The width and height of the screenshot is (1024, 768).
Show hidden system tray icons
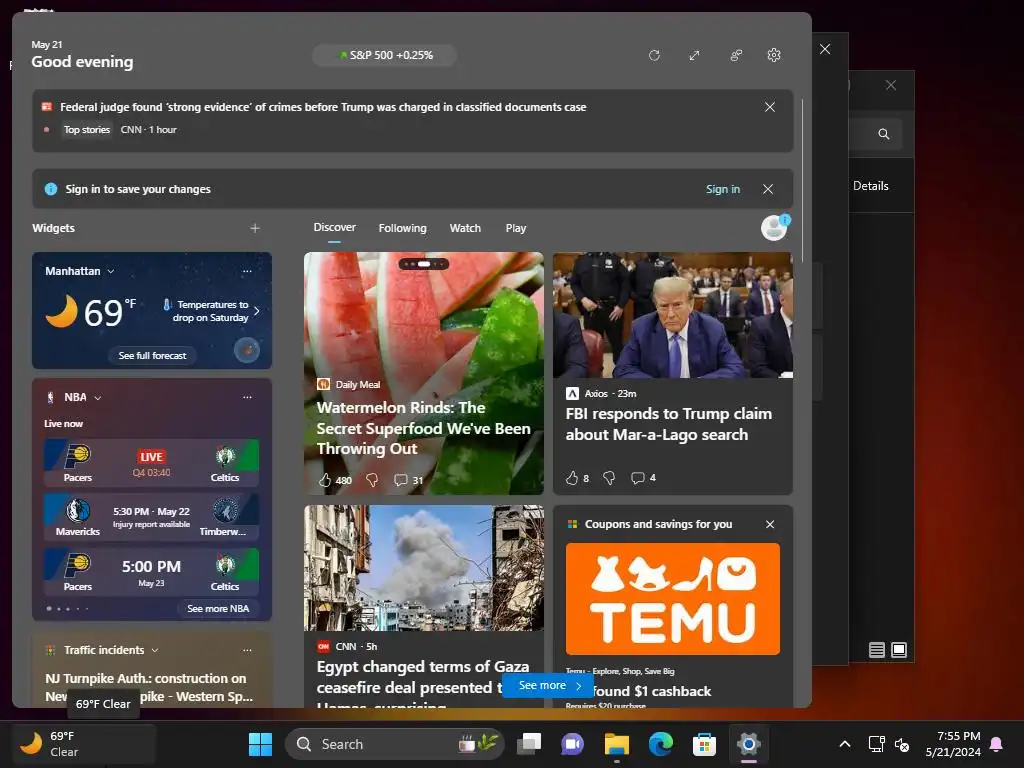point(844,744)
